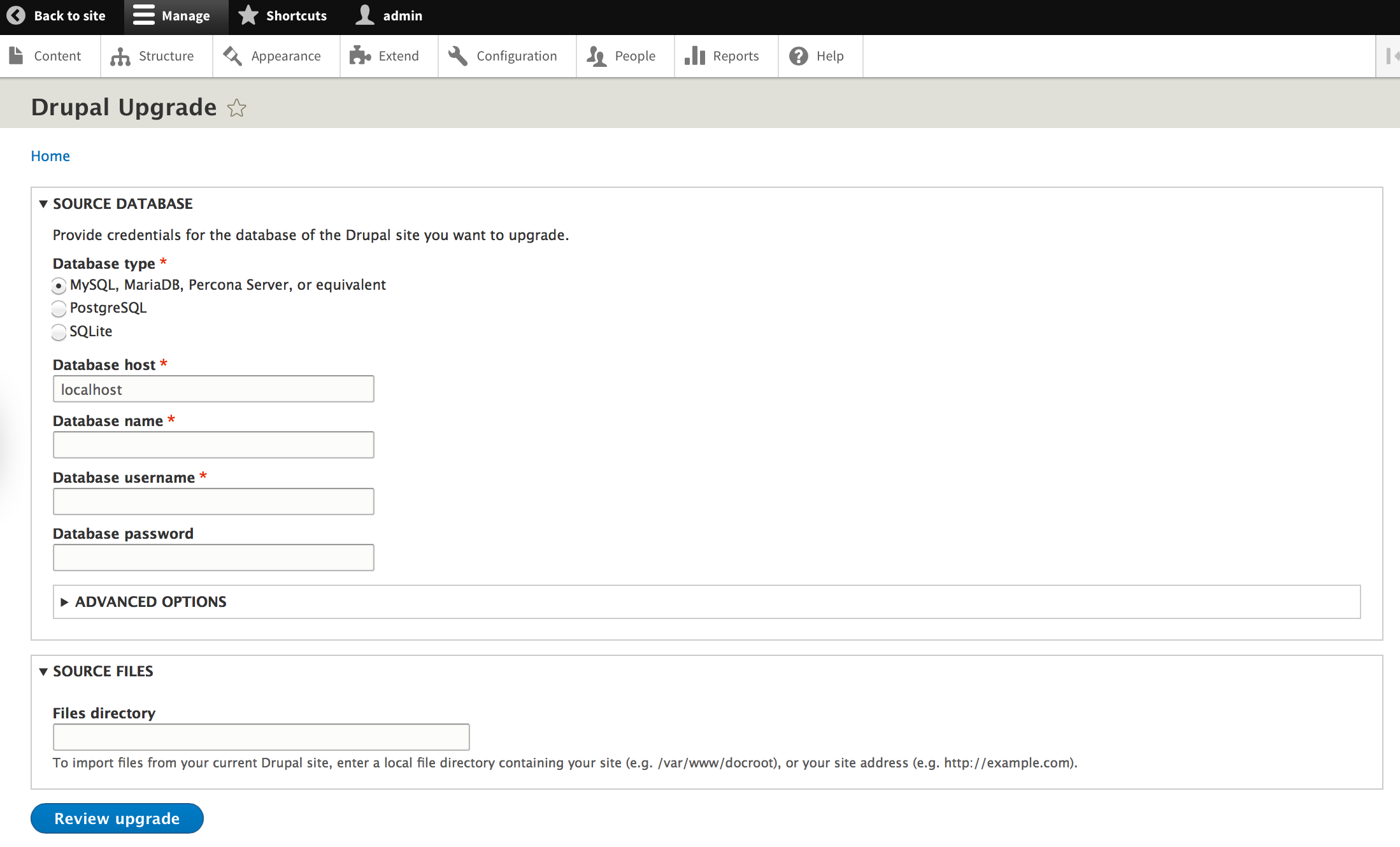This screenshot has height=847, width=1400.
Task: Click the Drupal Upgrade page title
Action: click(124, 107)
